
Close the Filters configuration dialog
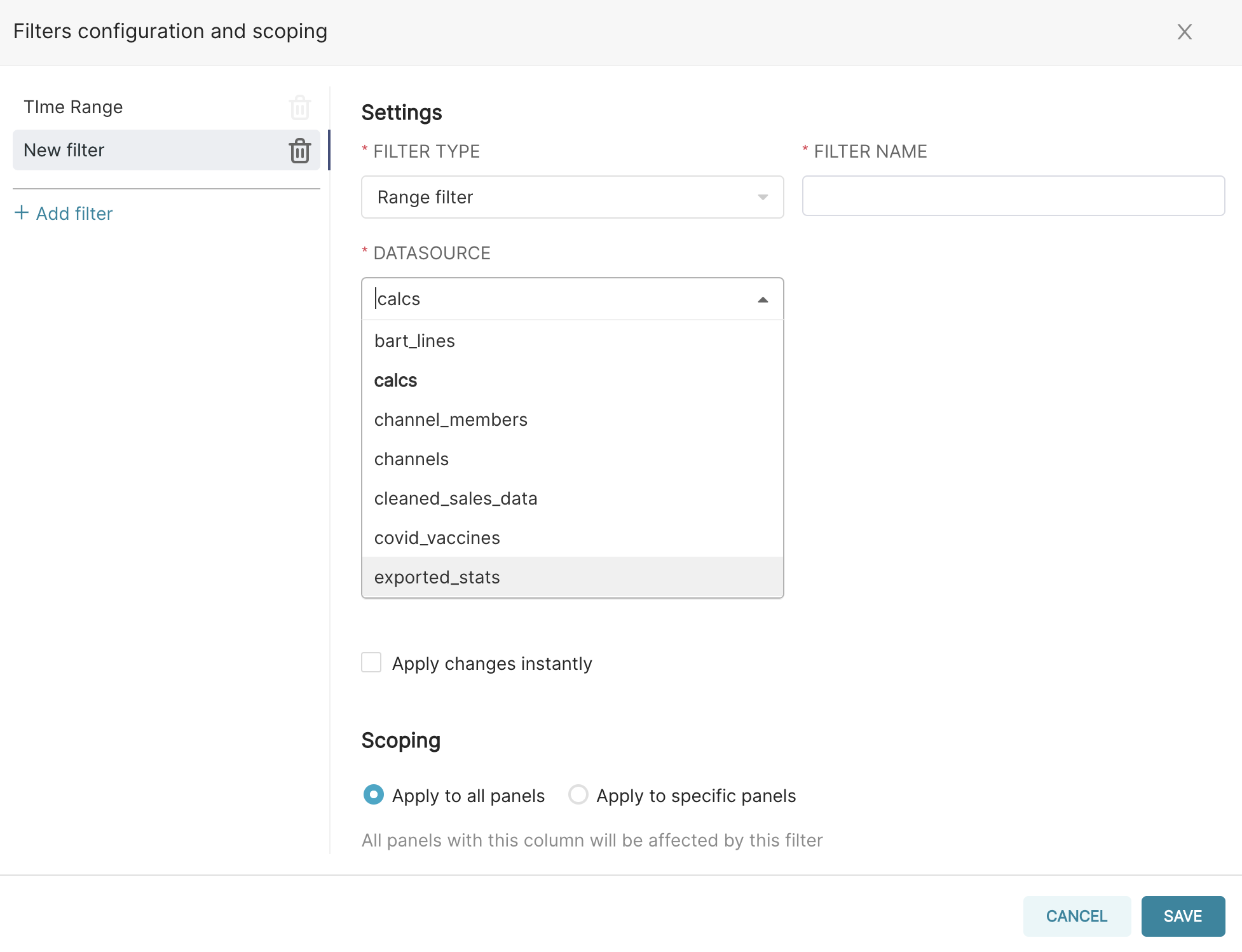click(x=1184, y=32)
